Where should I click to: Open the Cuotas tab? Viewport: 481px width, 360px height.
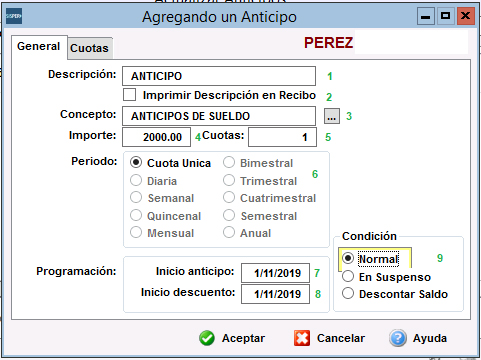89,48
